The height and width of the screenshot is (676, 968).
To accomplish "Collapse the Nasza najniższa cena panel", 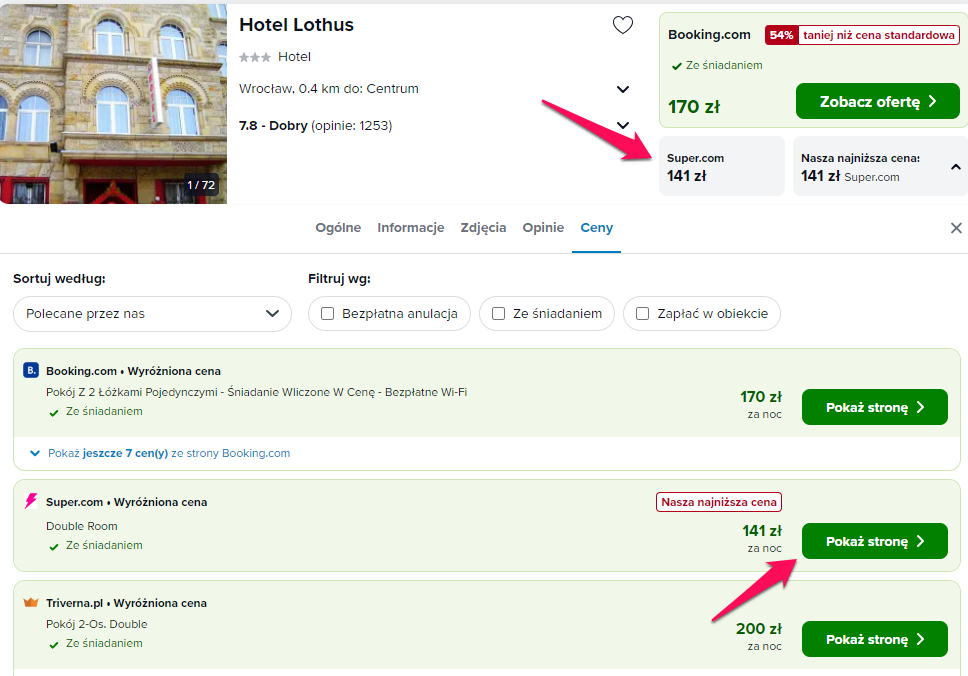I will [955, 167].
